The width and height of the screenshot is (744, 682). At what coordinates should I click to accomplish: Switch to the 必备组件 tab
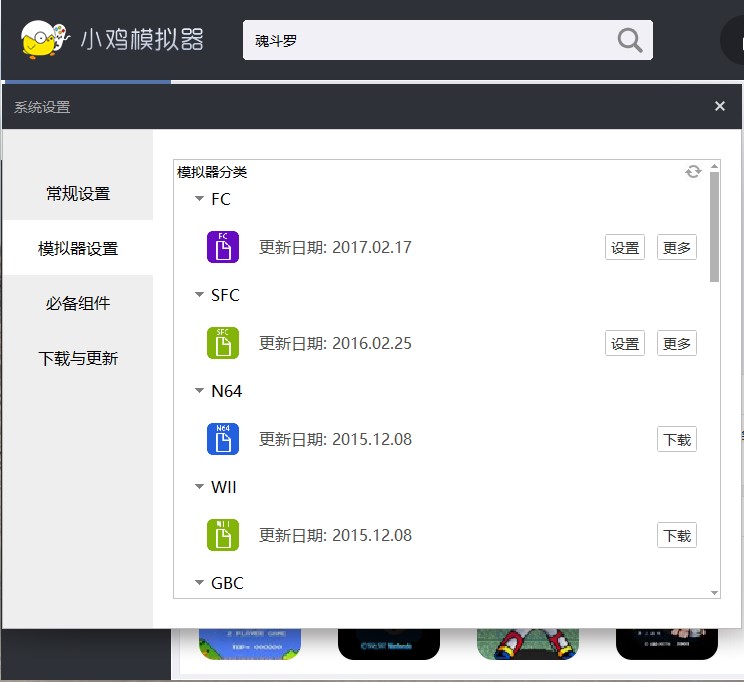coord(78,303)
